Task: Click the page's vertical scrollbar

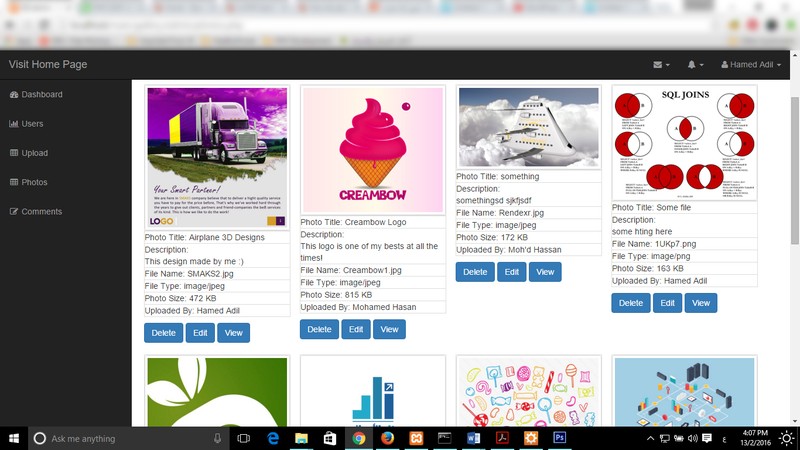Action: click(794, 200)
